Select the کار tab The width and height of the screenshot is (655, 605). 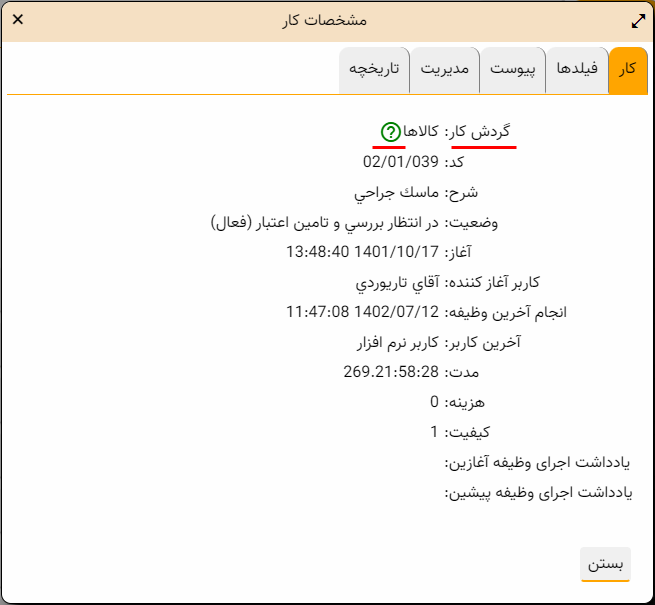pos(628,70)
